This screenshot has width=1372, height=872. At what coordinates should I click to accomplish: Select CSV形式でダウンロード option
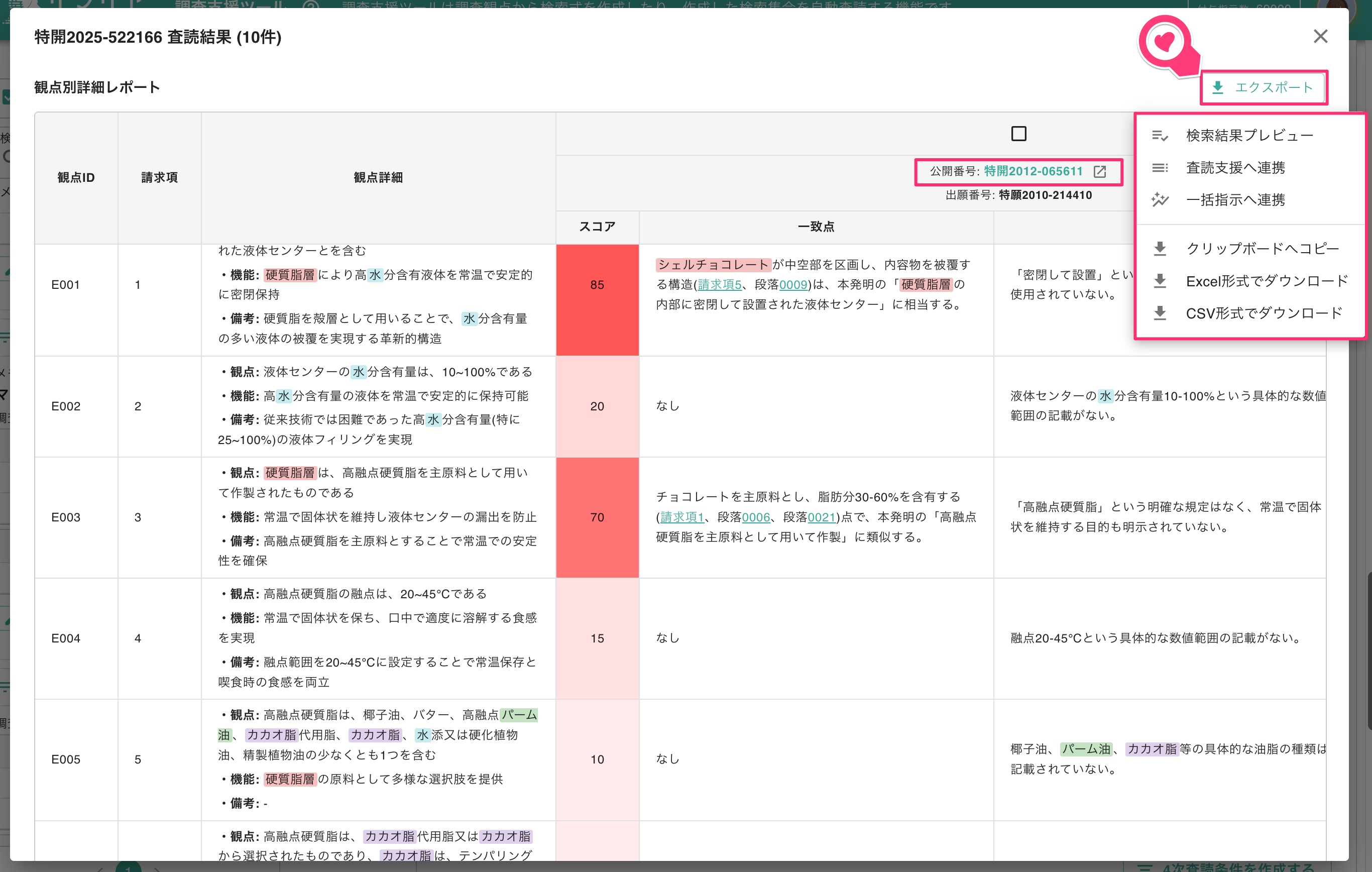coord(1249,313)
